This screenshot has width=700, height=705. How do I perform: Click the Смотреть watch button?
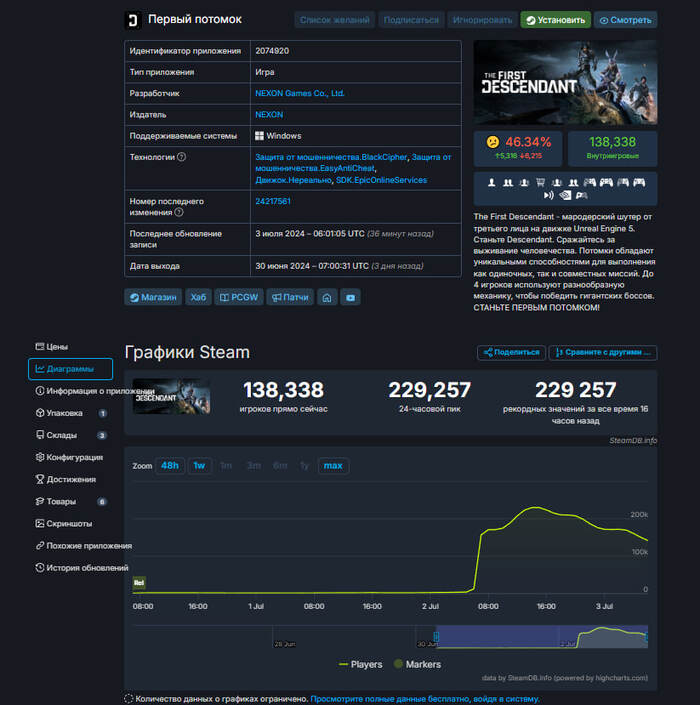pyautogui.click(x=625, y=20)
